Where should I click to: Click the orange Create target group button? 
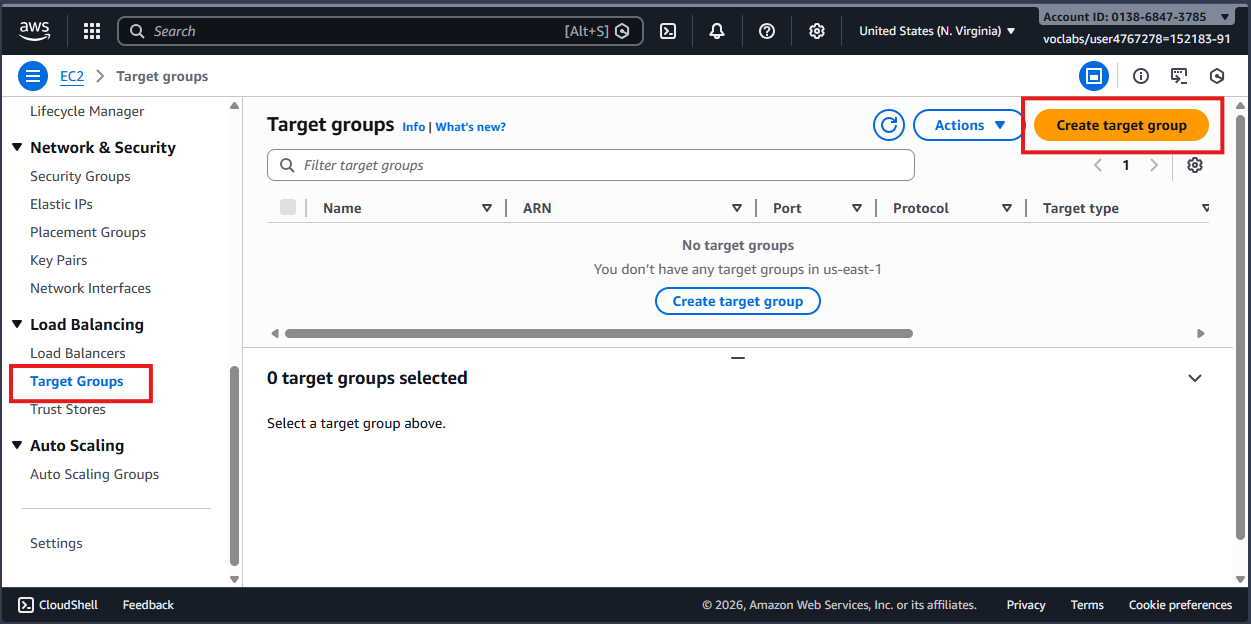click(x=1121, y=125)
